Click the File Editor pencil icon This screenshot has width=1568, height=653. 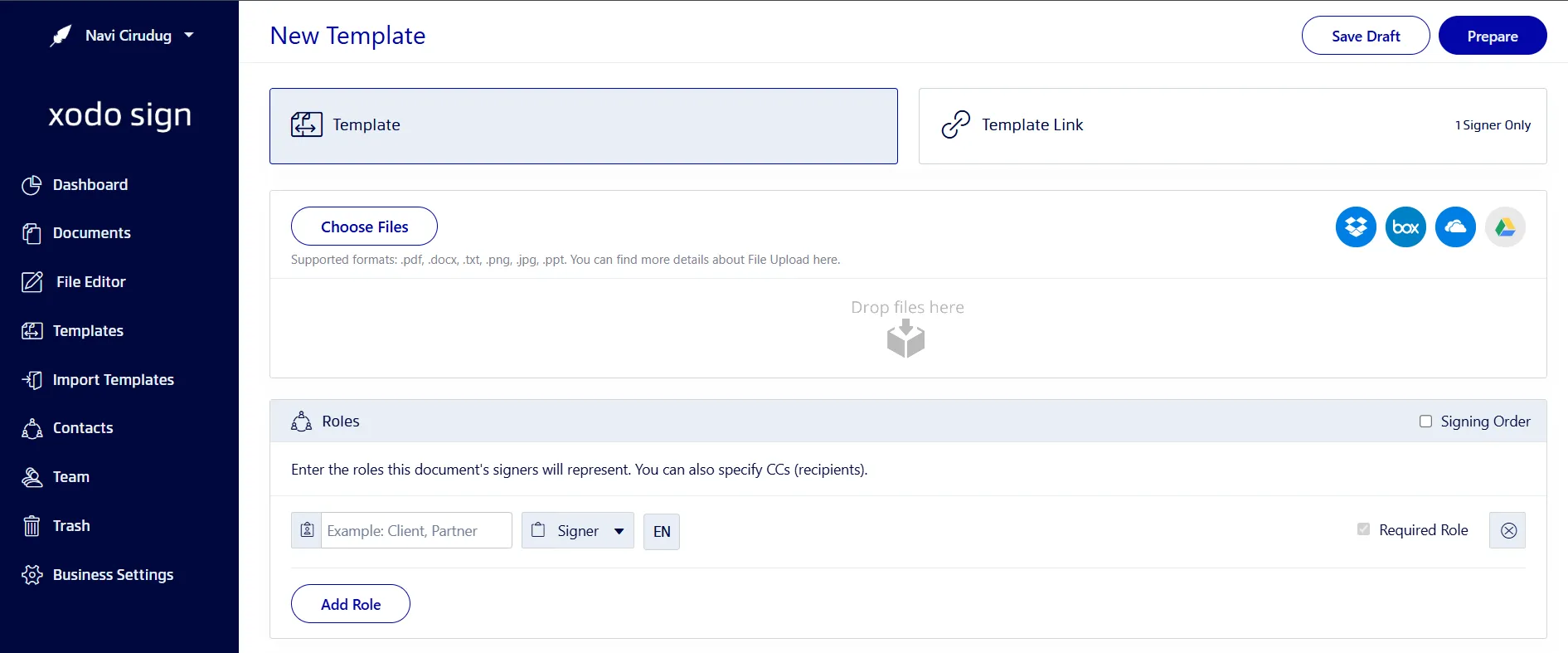(32, 282)
